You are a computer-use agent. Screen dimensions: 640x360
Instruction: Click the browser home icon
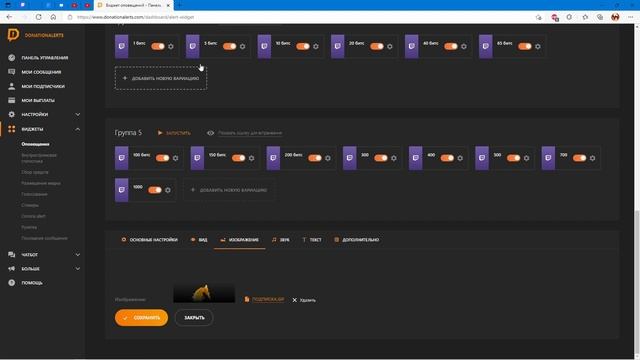(x=53, y=17)
